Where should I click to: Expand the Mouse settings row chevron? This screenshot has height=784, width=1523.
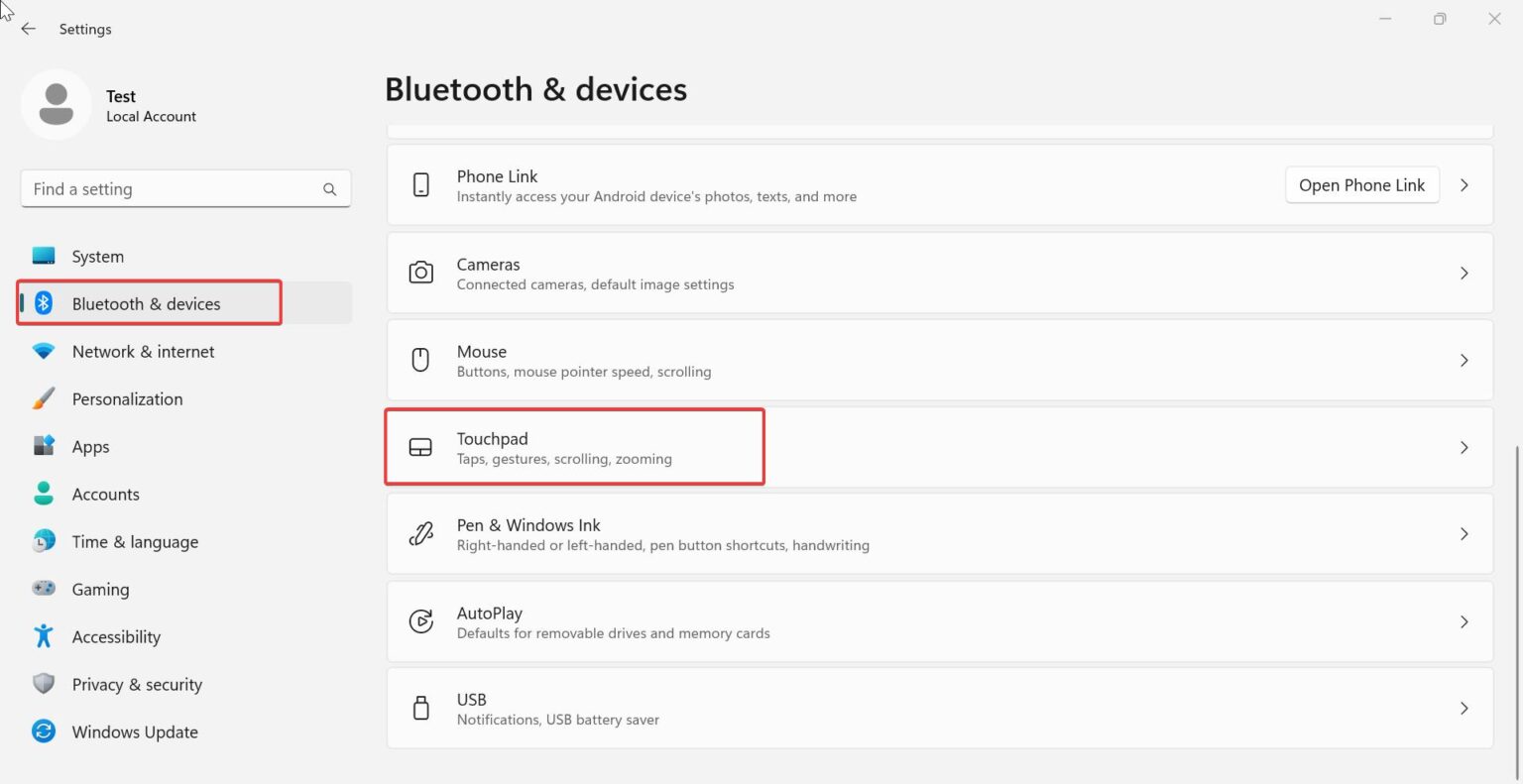[x=1464, y=360]
